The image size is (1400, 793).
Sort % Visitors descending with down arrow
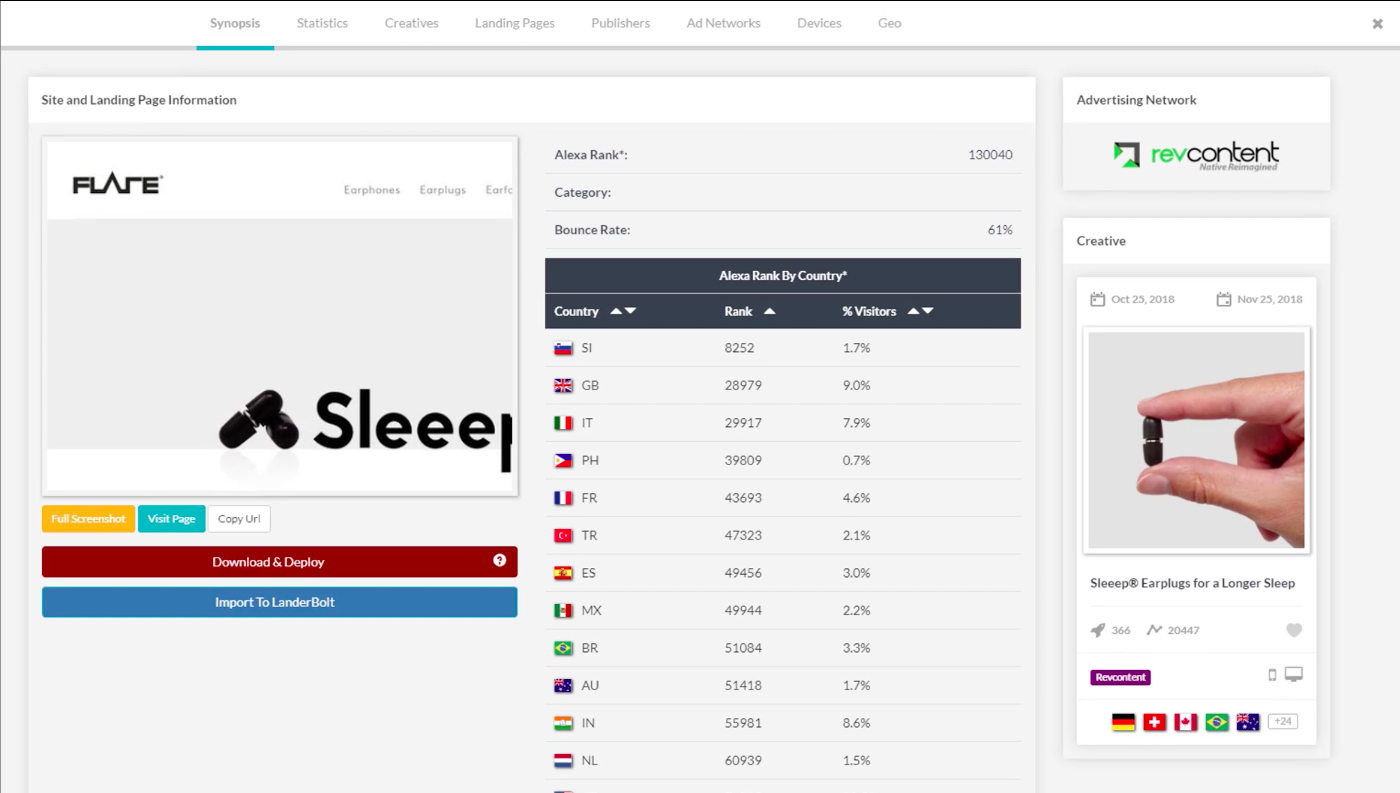927,311
